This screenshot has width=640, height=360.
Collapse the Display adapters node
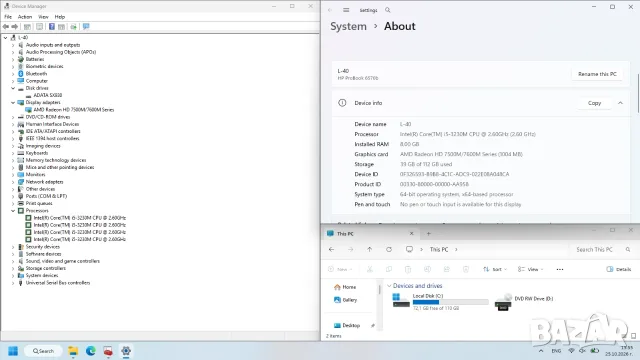[x=13, y=102]
